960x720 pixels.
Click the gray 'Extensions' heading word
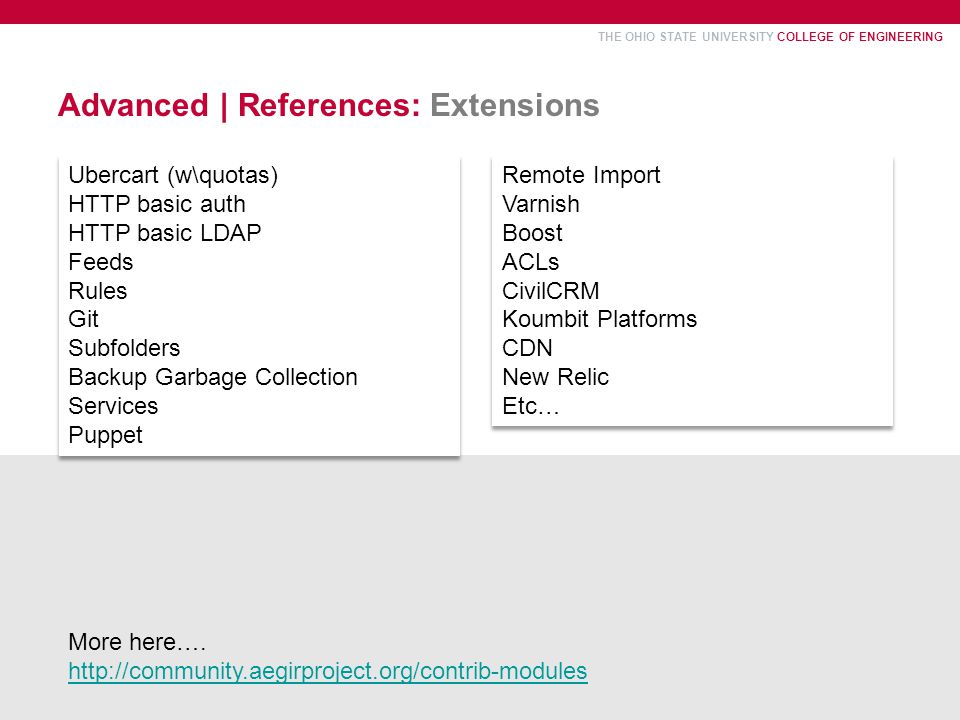(515, 105)
